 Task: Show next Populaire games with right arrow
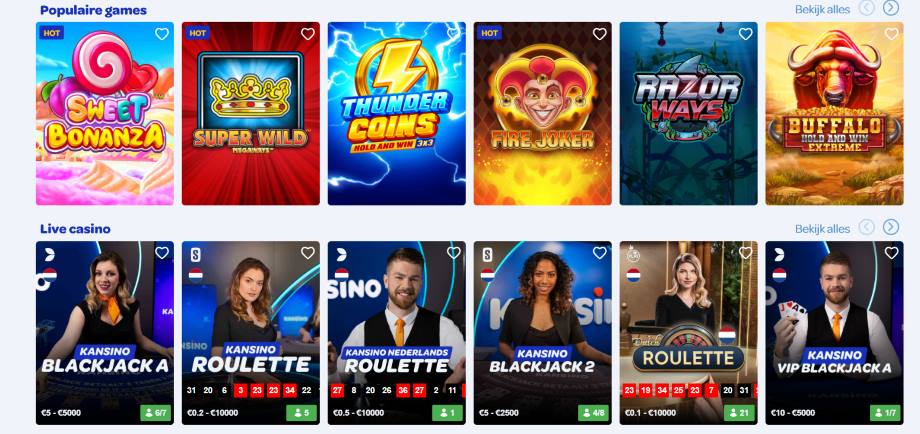(x=891, y=8)
